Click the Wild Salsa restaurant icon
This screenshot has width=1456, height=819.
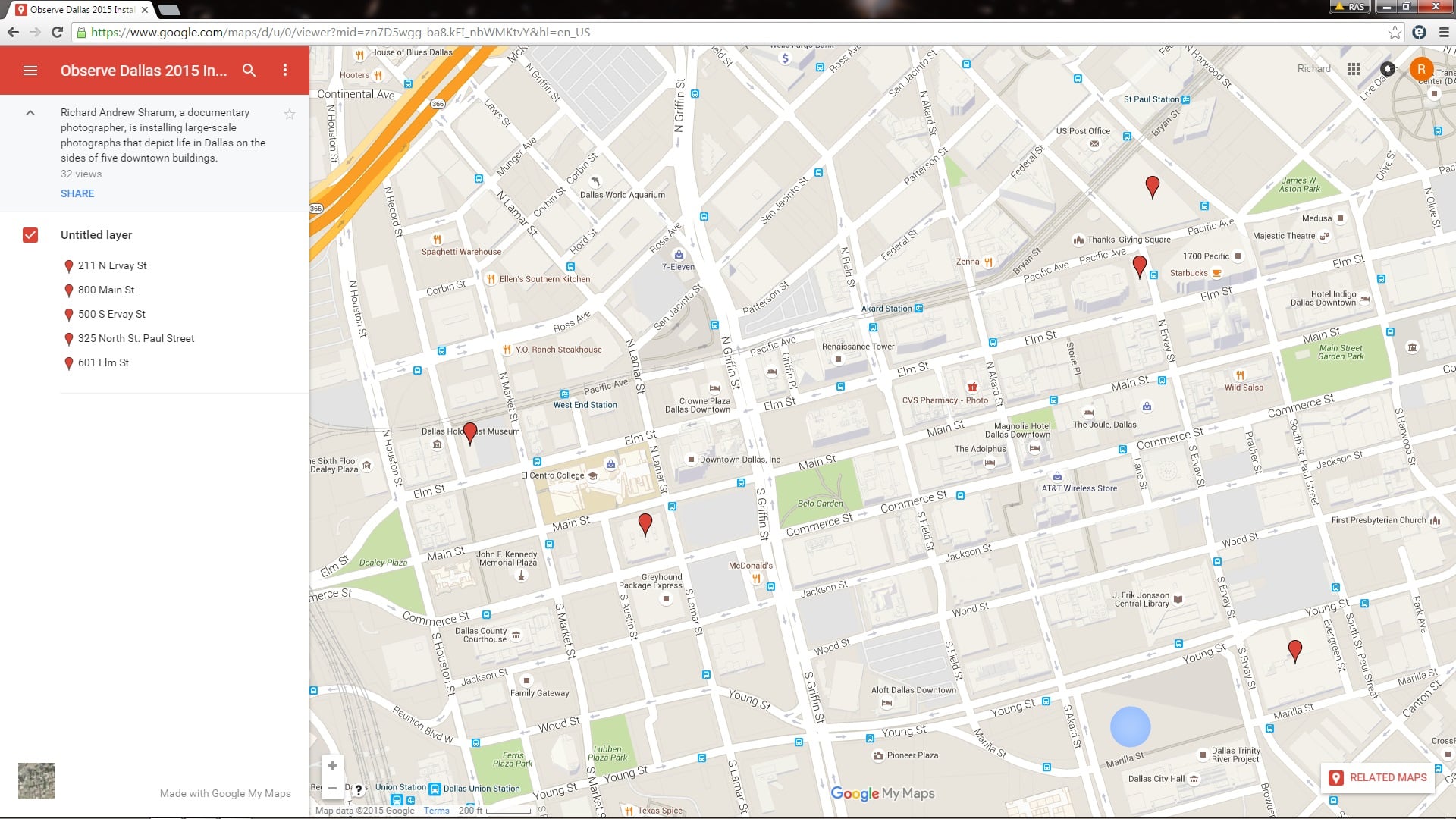point(1240,375)
